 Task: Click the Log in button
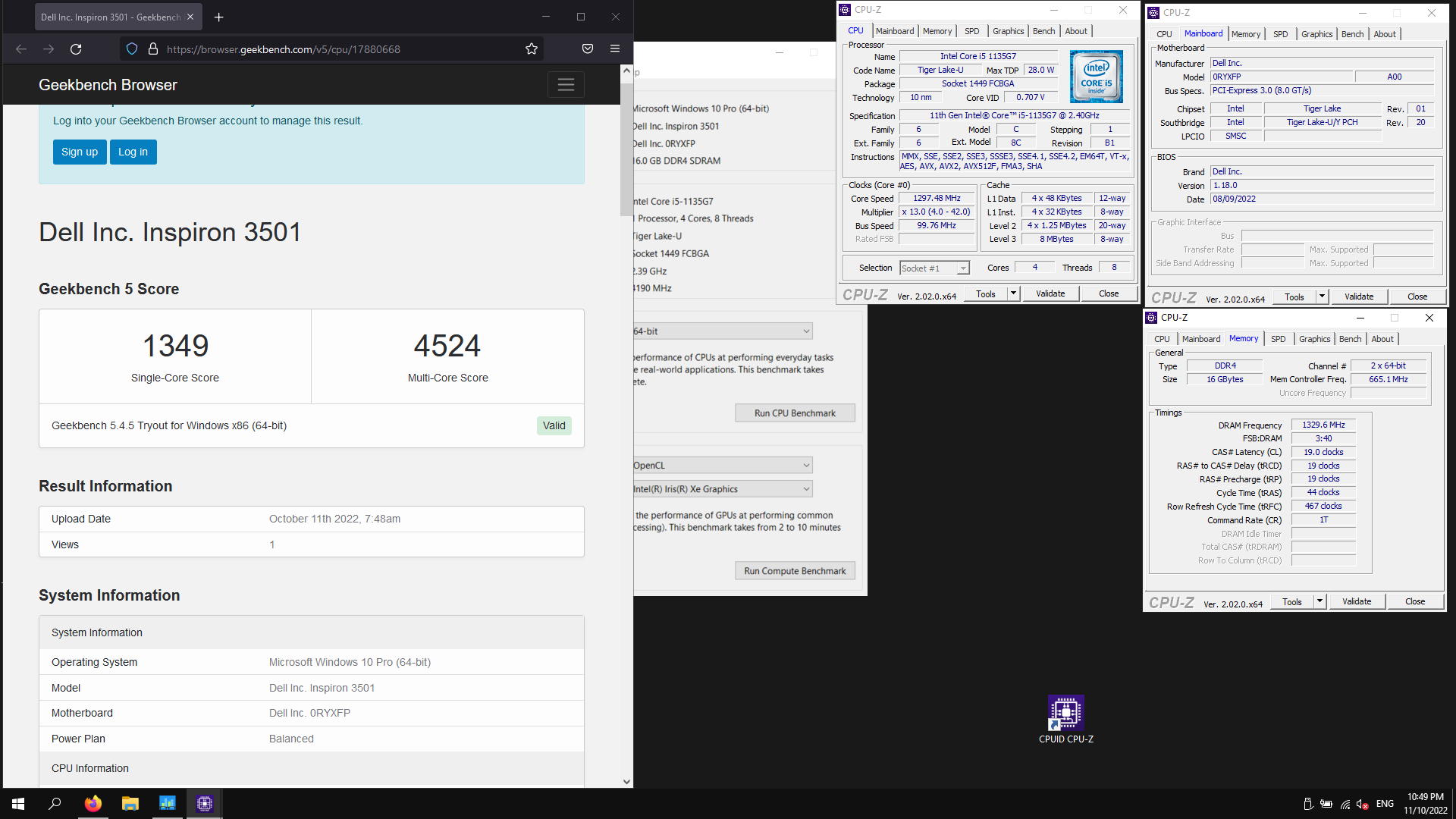point(133,152)
